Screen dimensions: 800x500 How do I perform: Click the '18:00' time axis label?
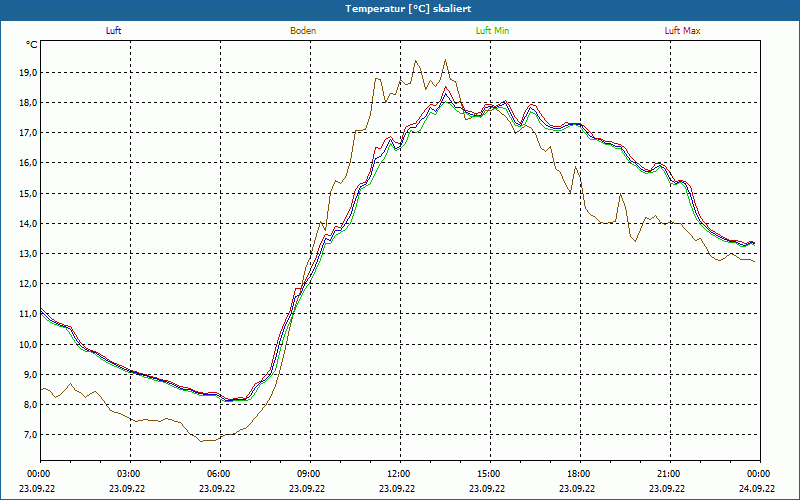580,473
